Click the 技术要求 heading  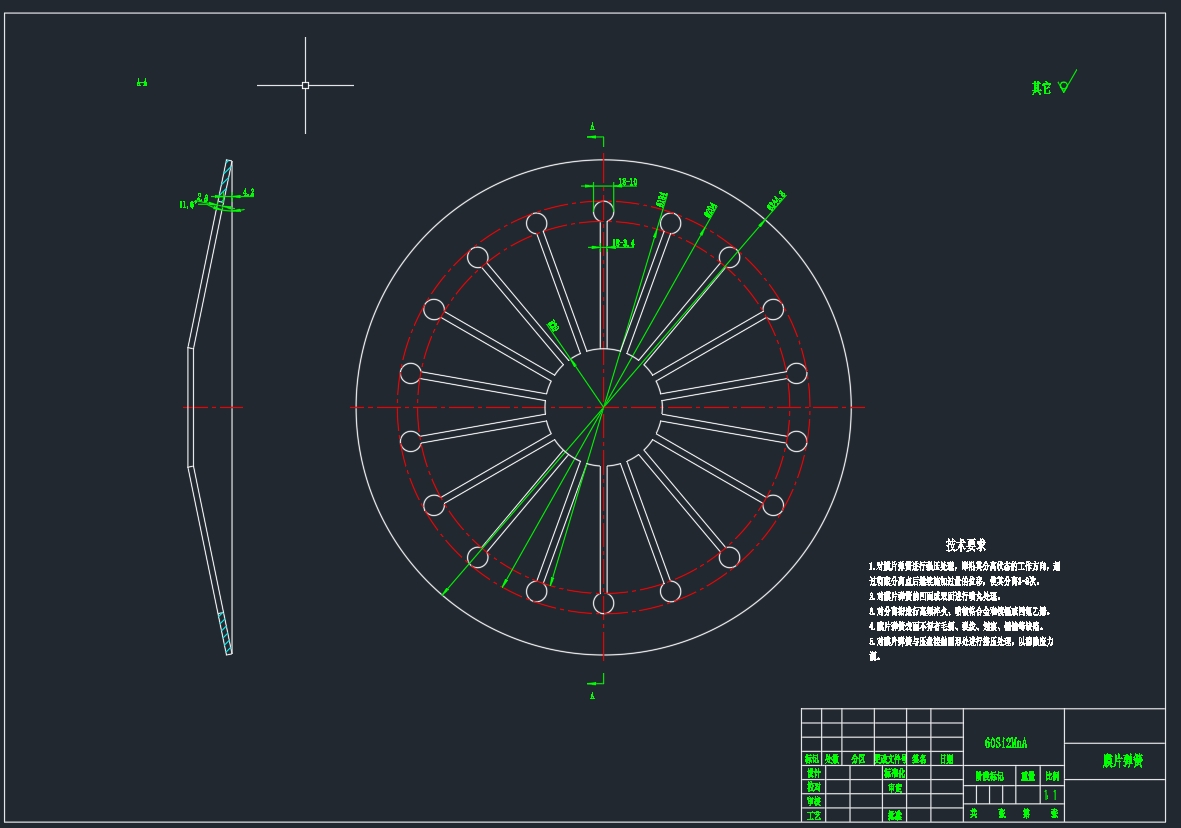[x=966, y=545]
